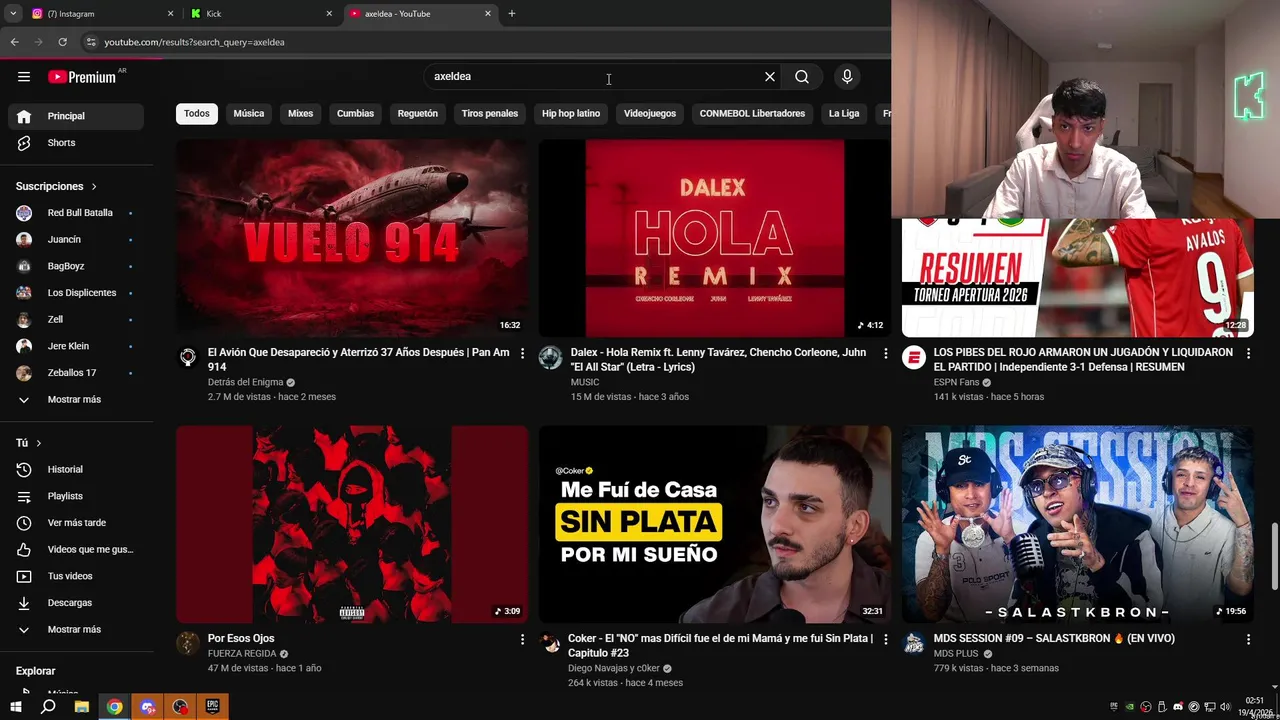Open Videos que me gustan list
This screenshot has height=720, width=1280.
click(76, 550)
